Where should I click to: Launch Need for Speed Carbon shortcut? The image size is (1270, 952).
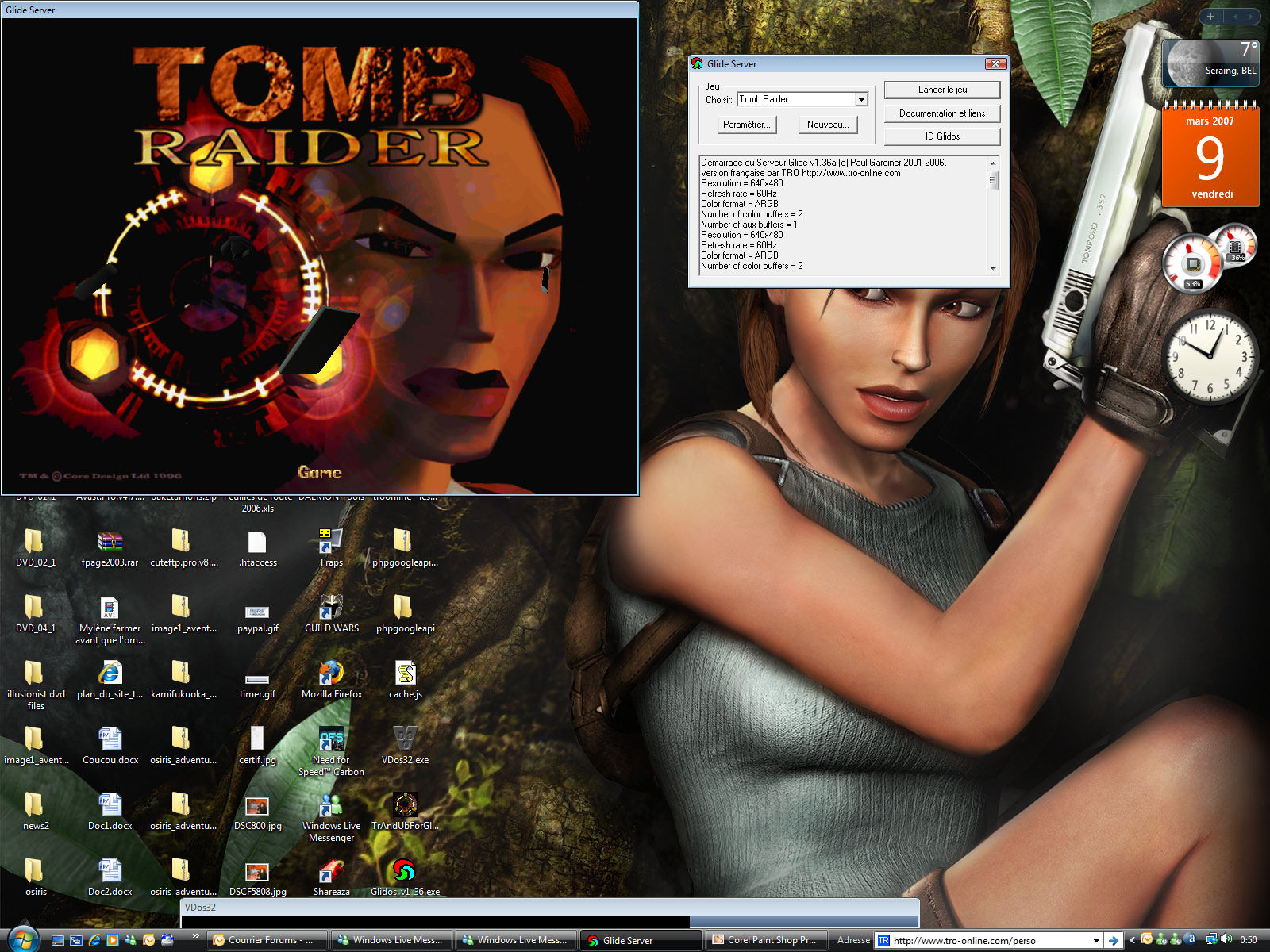(331, 750)
